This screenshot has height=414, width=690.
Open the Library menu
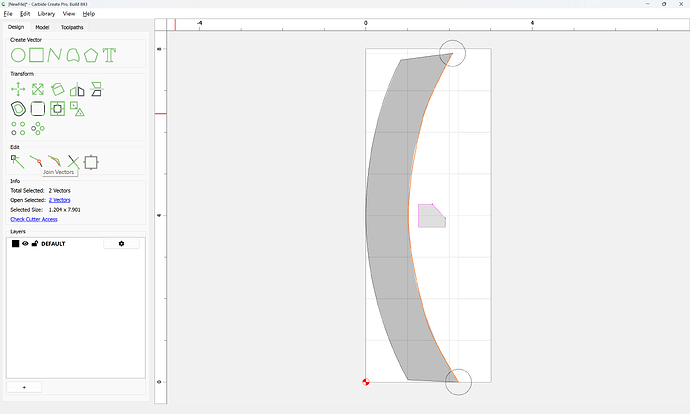46,14
